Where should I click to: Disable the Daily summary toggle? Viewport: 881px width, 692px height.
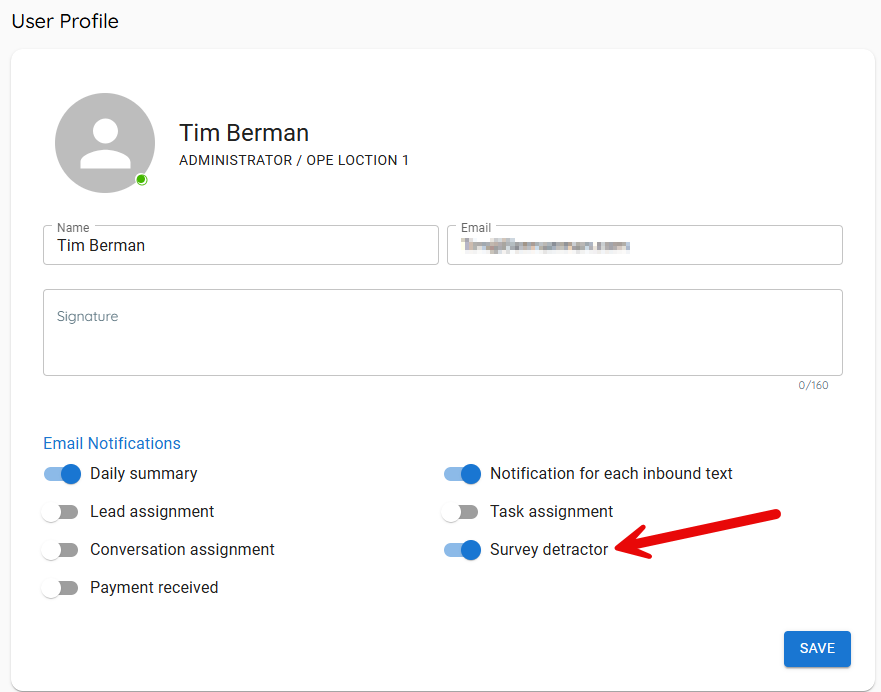(62, 474)
